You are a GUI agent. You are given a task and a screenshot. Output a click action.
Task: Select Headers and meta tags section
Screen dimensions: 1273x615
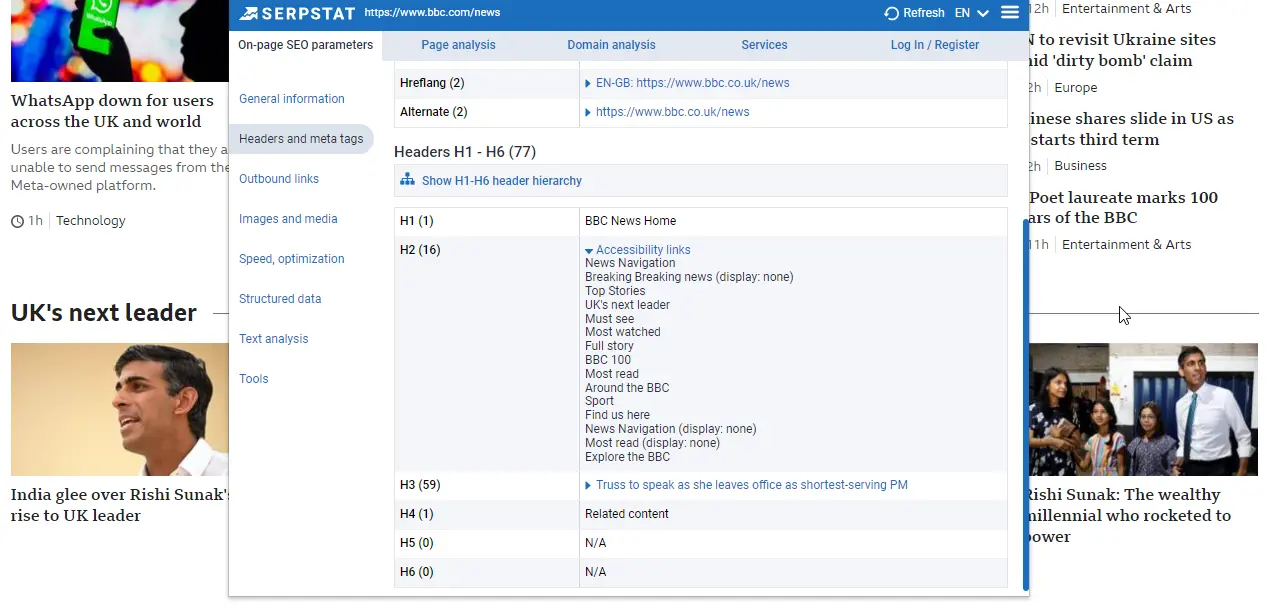[x=301, y=139]
